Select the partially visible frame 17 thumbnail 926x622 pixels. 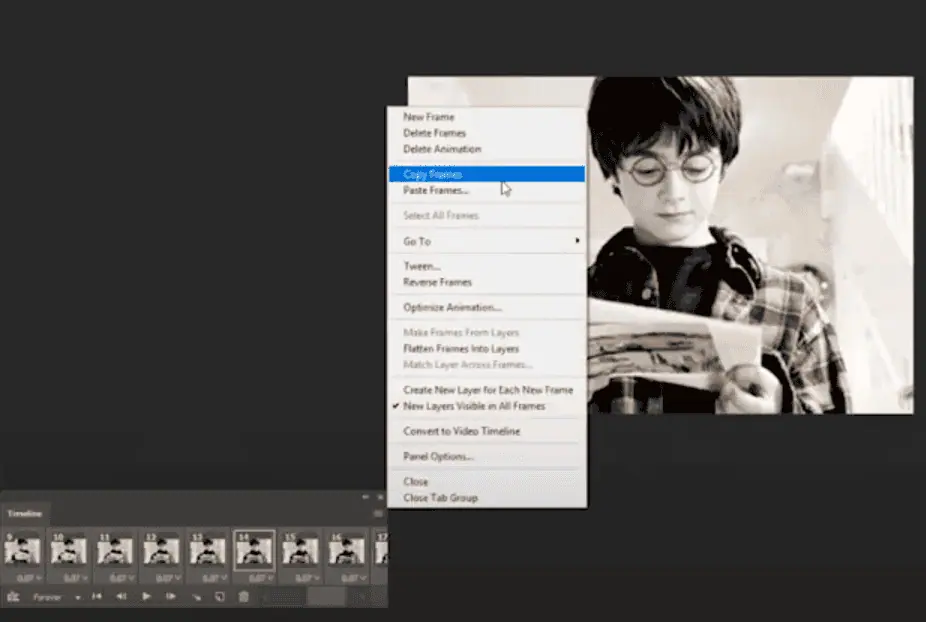[x=382, y=551]
